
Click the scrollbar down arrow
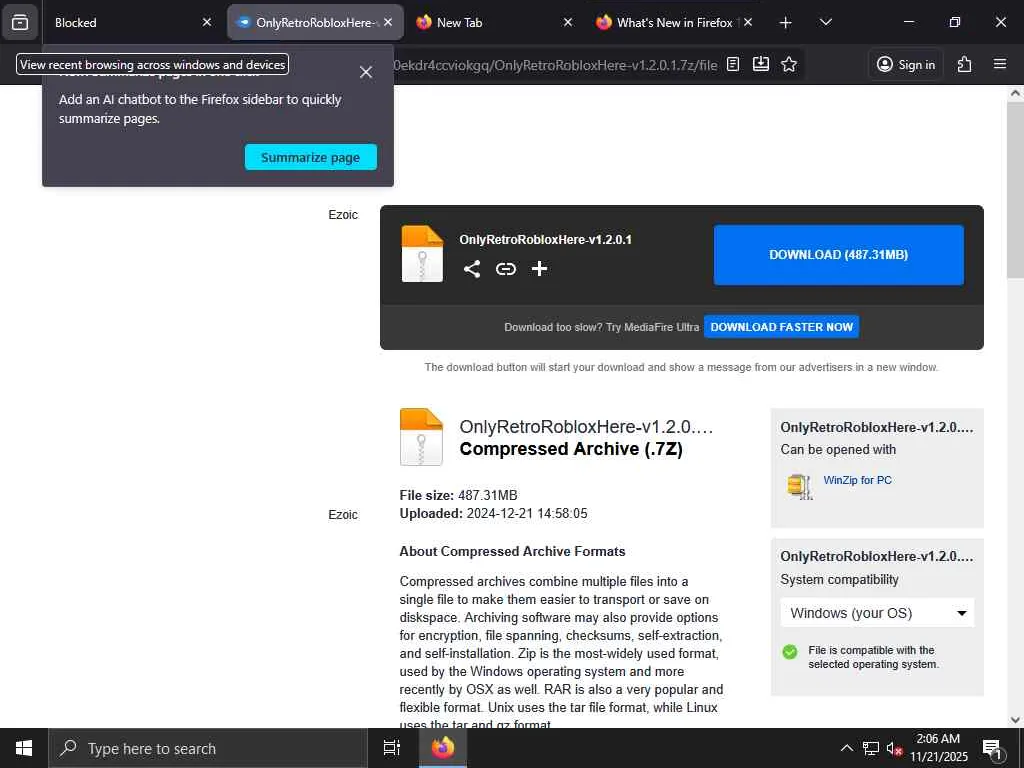pos(1015,720)
